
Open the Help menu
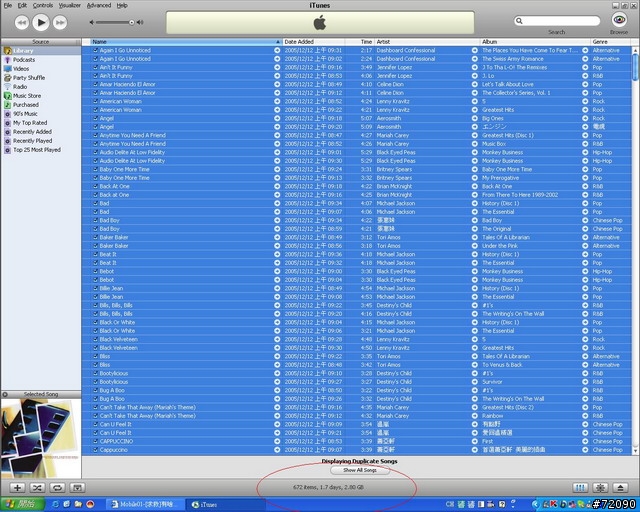coord(122,5)
